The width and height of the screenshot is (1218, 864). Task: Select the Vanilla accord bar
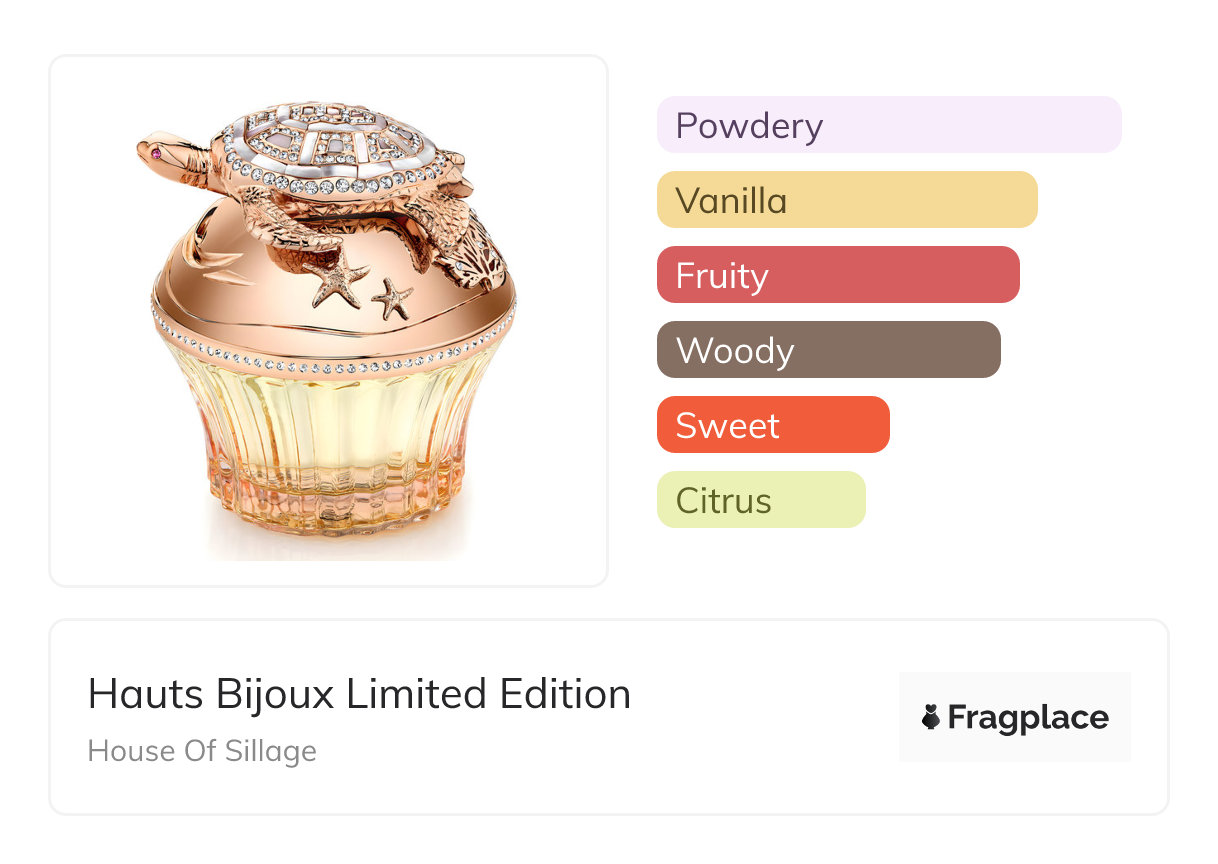pos(847,200)
